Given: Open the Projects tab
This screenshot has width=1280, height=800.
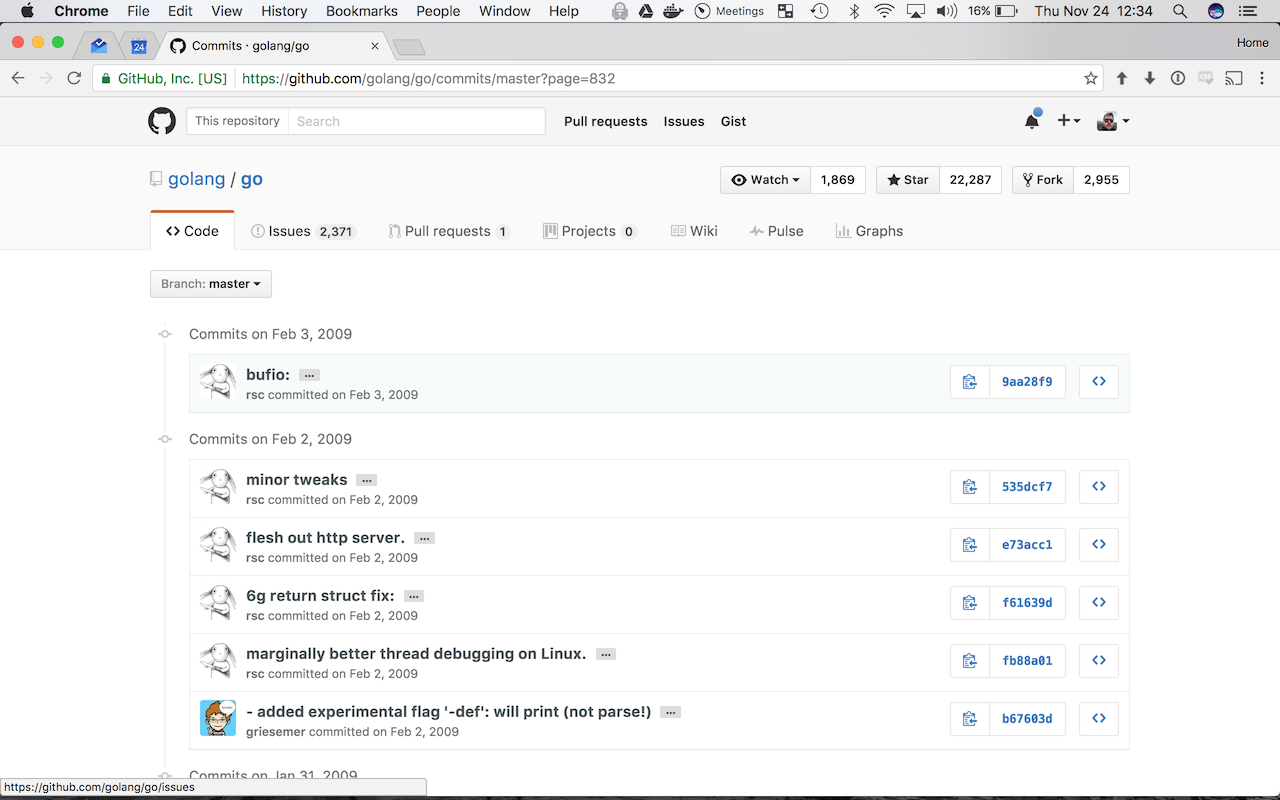Looking at the screenshot, I should coord(590,231).
